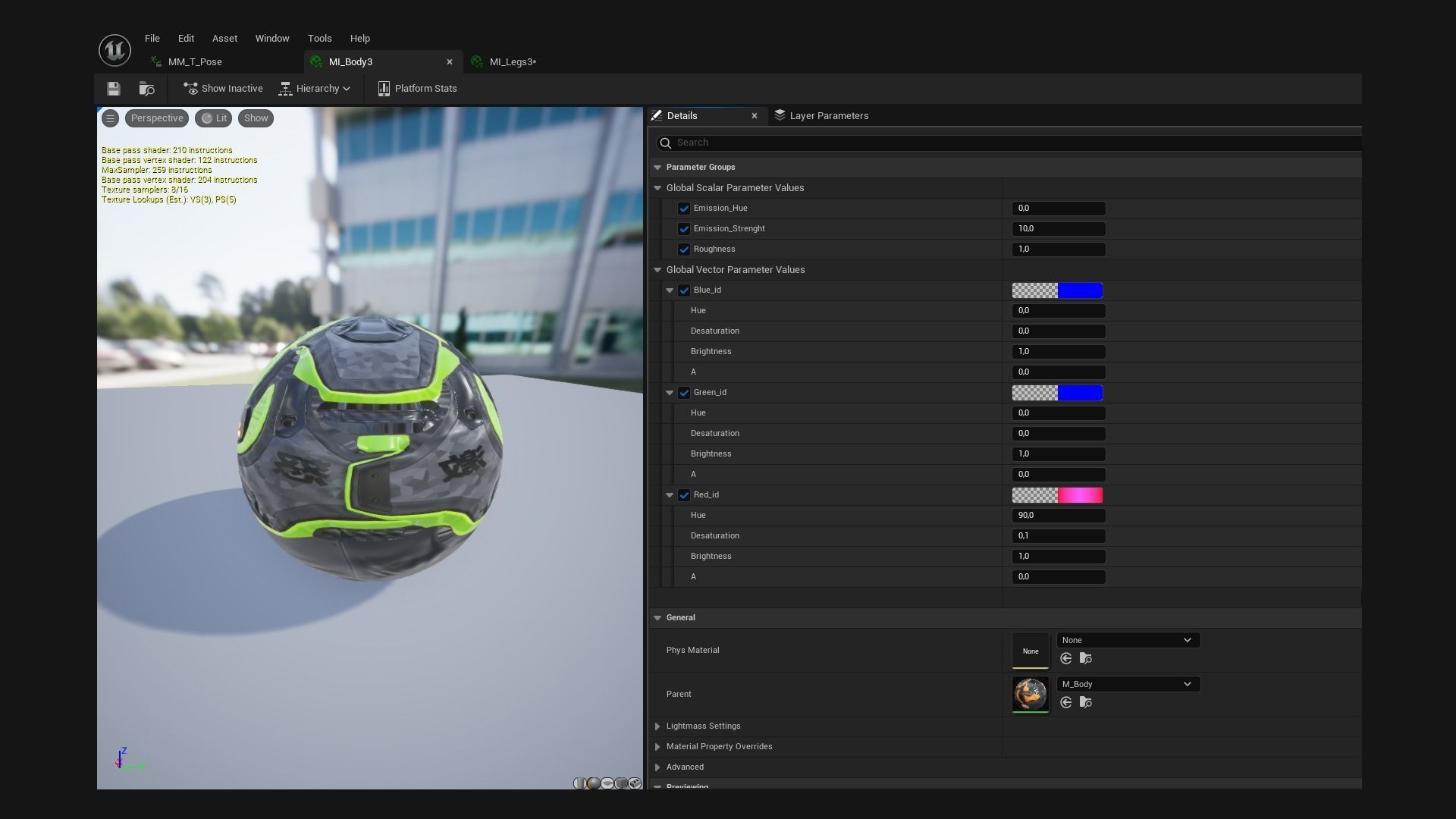
Task: Click the Show Inactive button
Action: point(224,89)
